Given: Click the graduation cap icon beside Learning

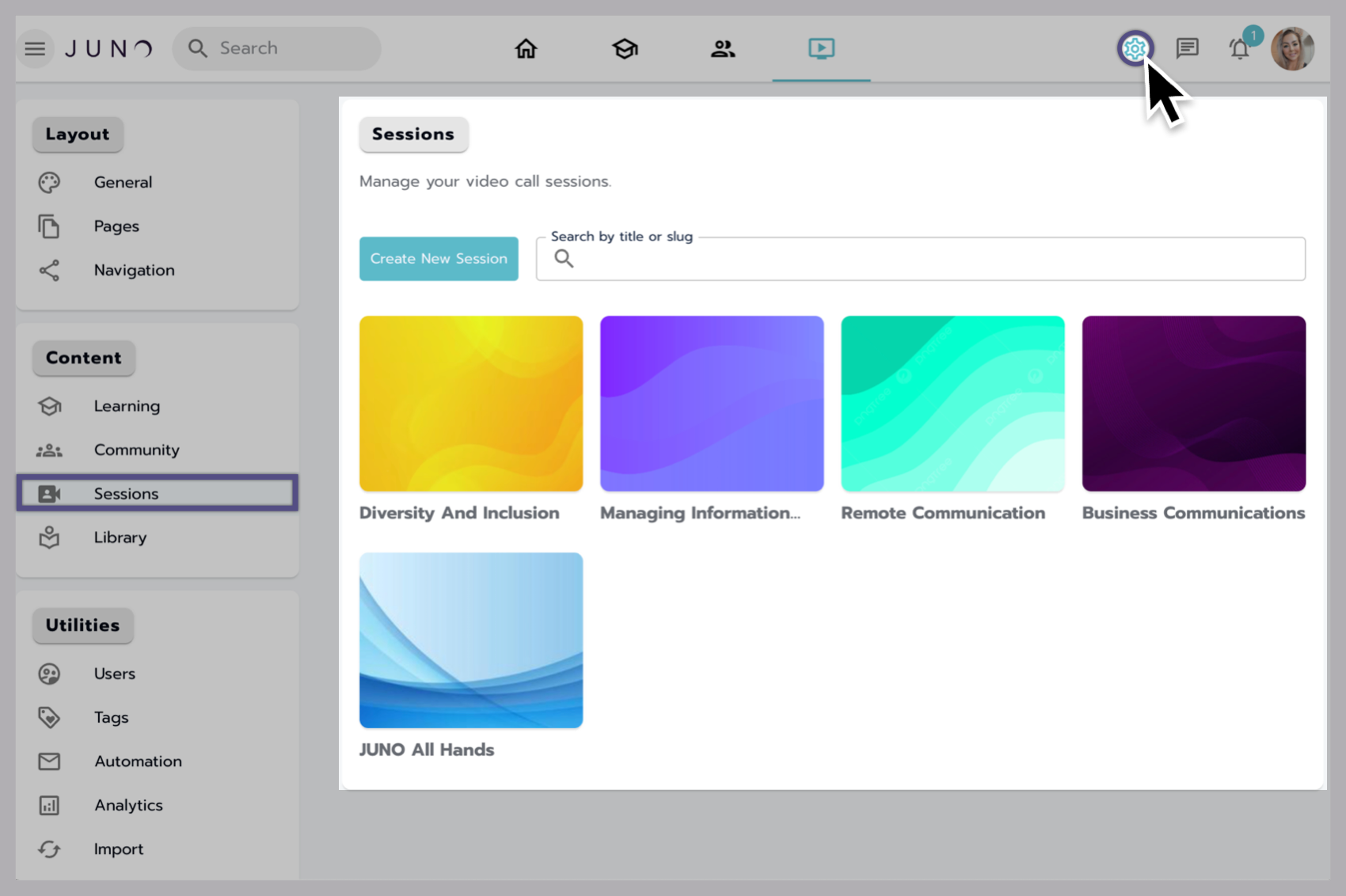Looking at the screenshot, I should click(49, 406).
